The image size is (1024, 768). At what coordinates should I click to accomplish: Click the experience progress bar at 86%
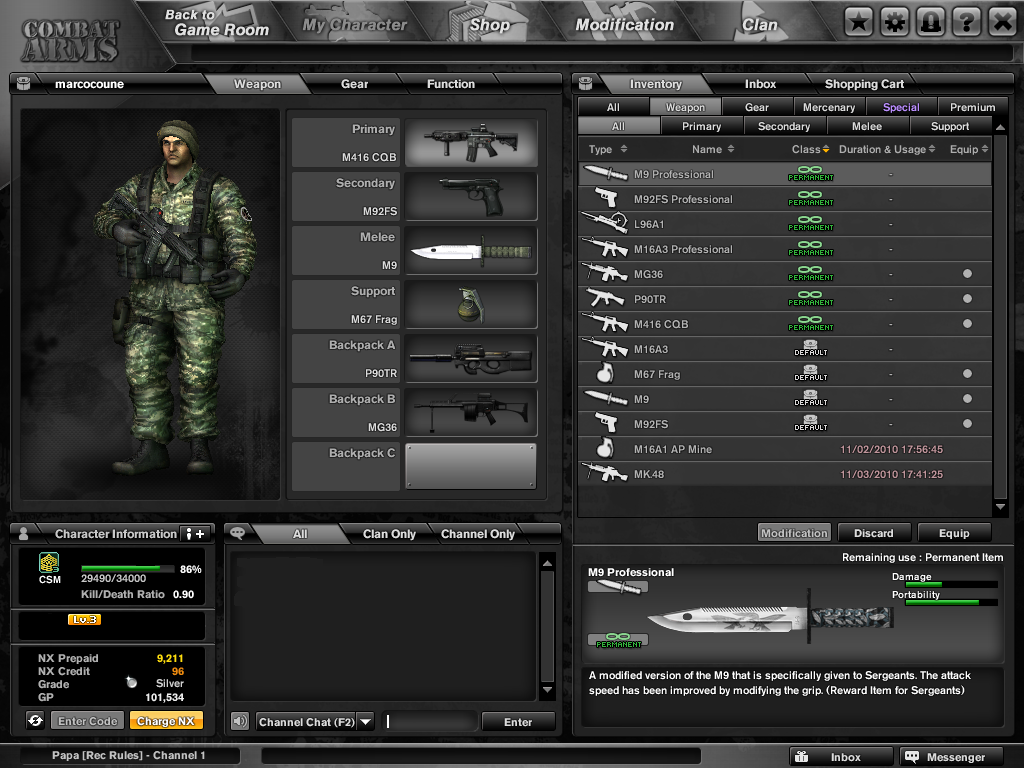[127, 568]
